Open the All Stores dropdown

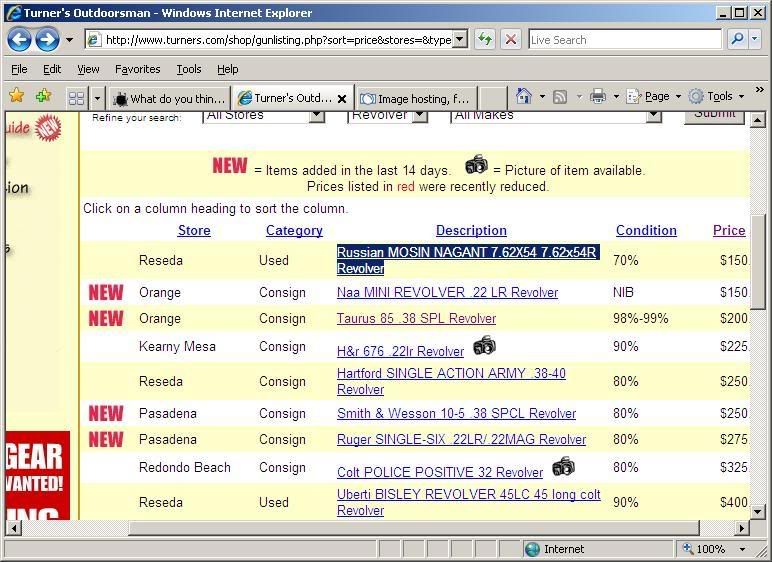[316, 115]
